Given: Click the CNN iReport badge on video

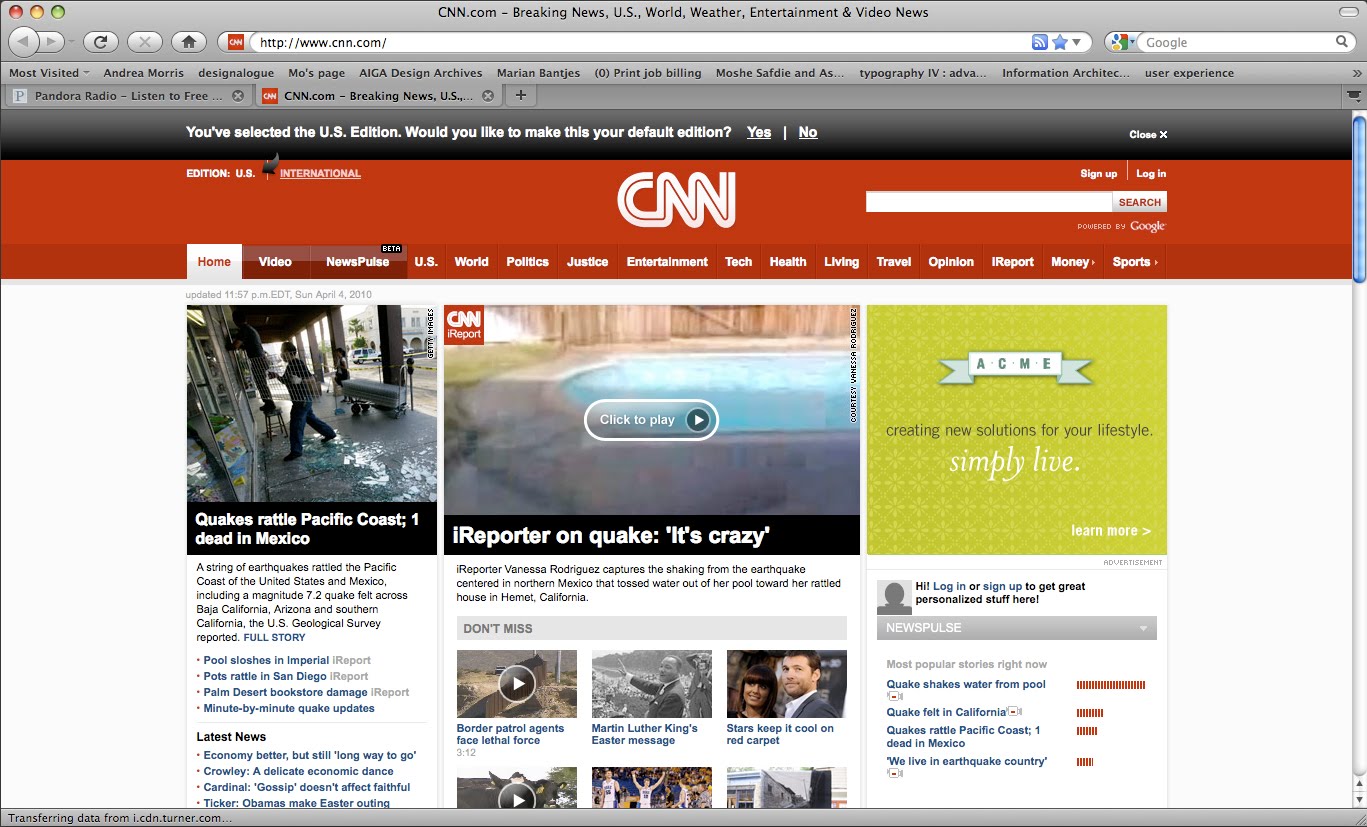Looking at the screenshot, I should 464,325.
